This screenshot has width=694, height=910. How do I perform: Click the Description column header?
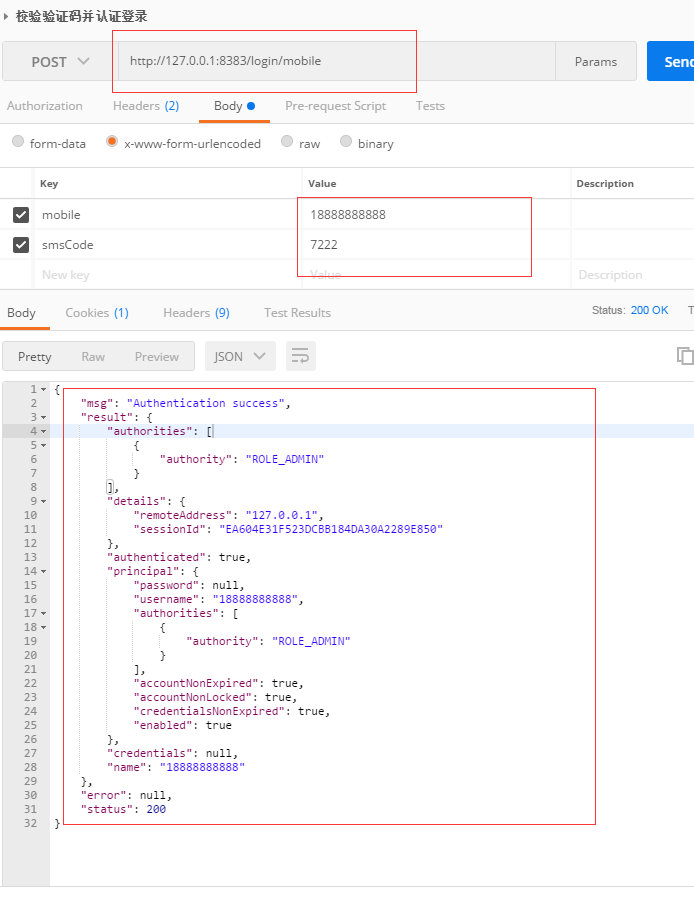pyautogui.click(x=605, y=183)
